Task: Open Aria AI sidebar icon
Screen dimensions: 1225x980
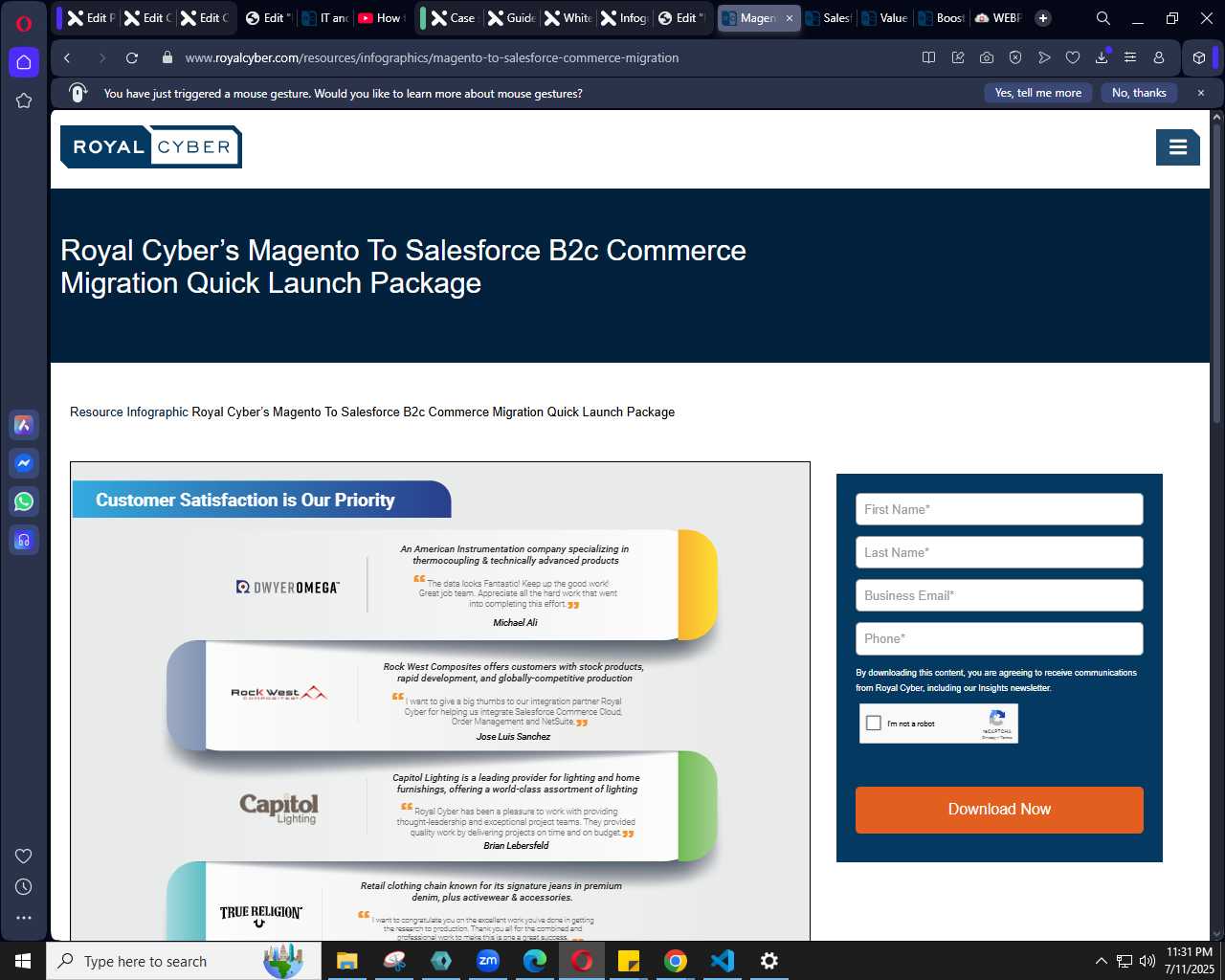Action: pos(24,425)
